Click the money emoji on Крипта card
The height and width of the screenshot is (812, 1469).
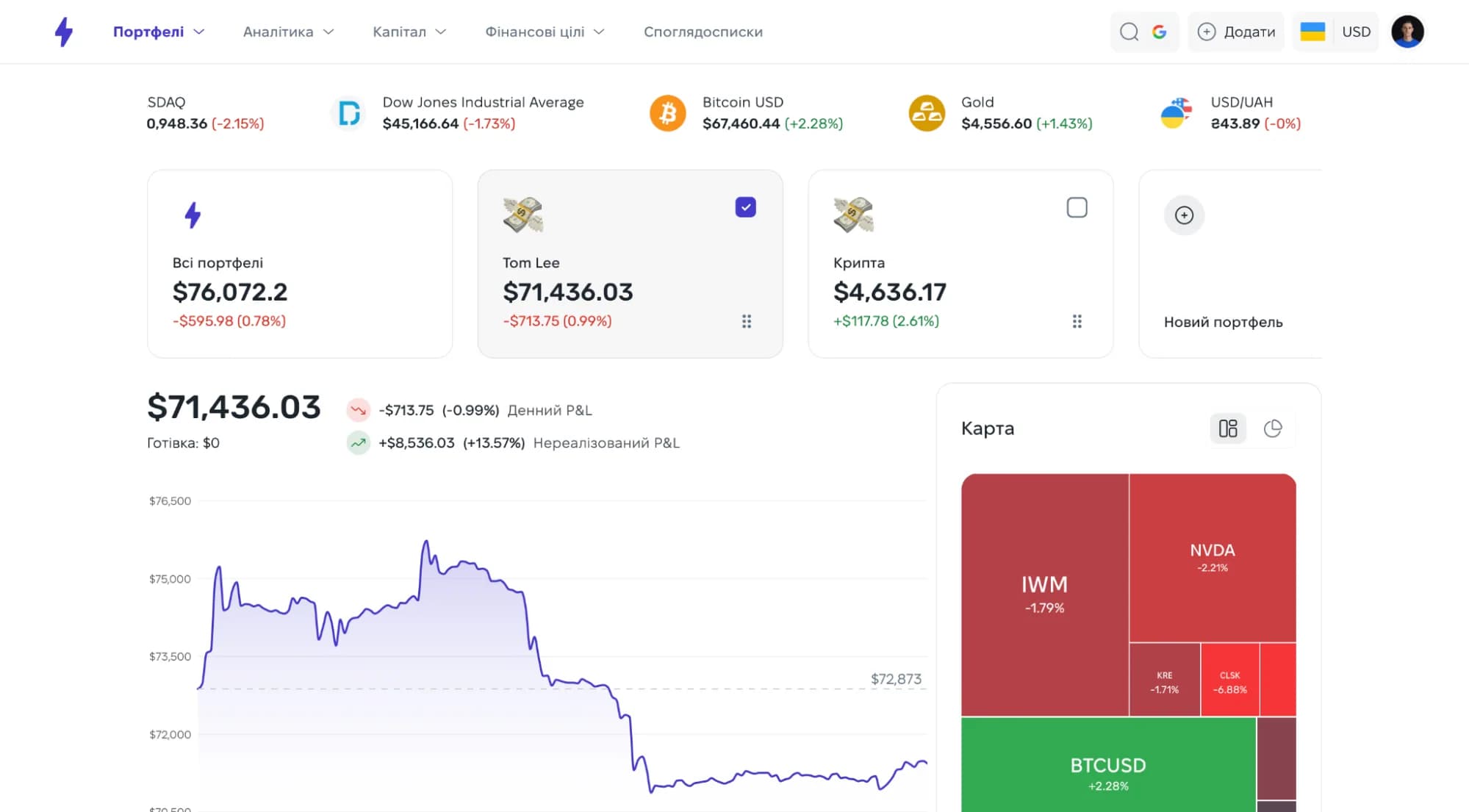tap(853, 215)
